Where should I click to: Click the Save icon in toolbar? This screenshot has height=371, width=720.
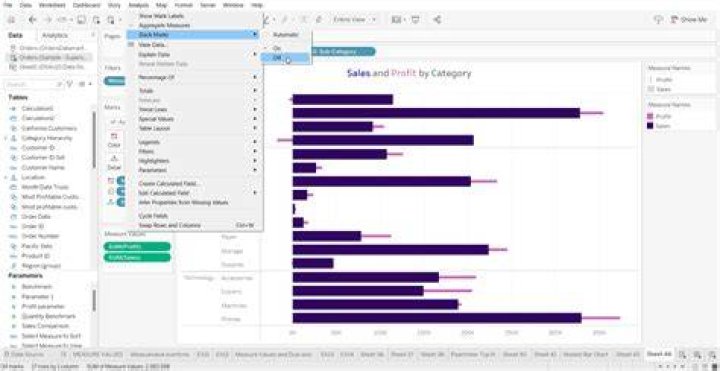[x=81, y=20]
